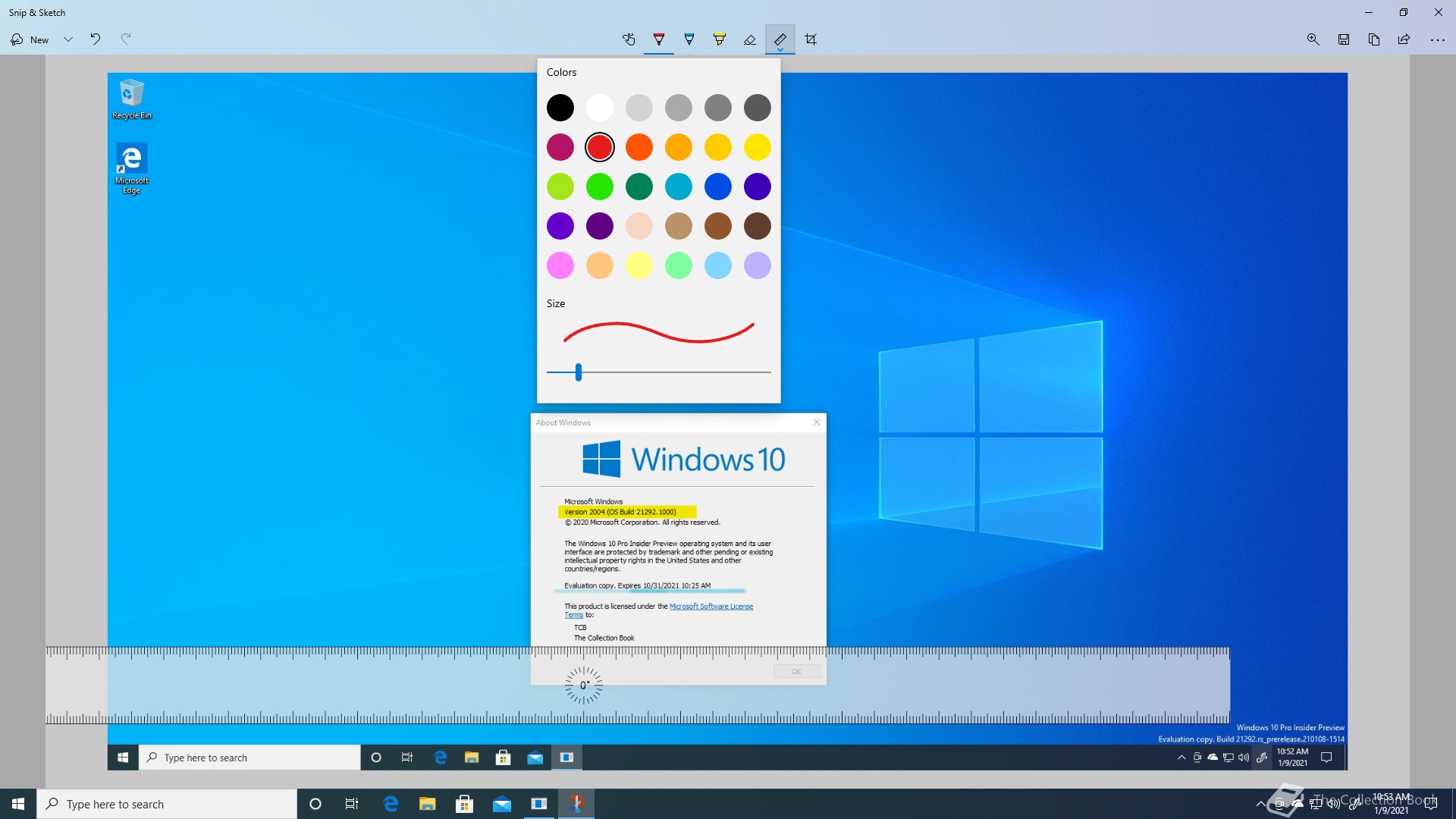
Task: Expand the ruler tool chevron
Action: point(780,50)
